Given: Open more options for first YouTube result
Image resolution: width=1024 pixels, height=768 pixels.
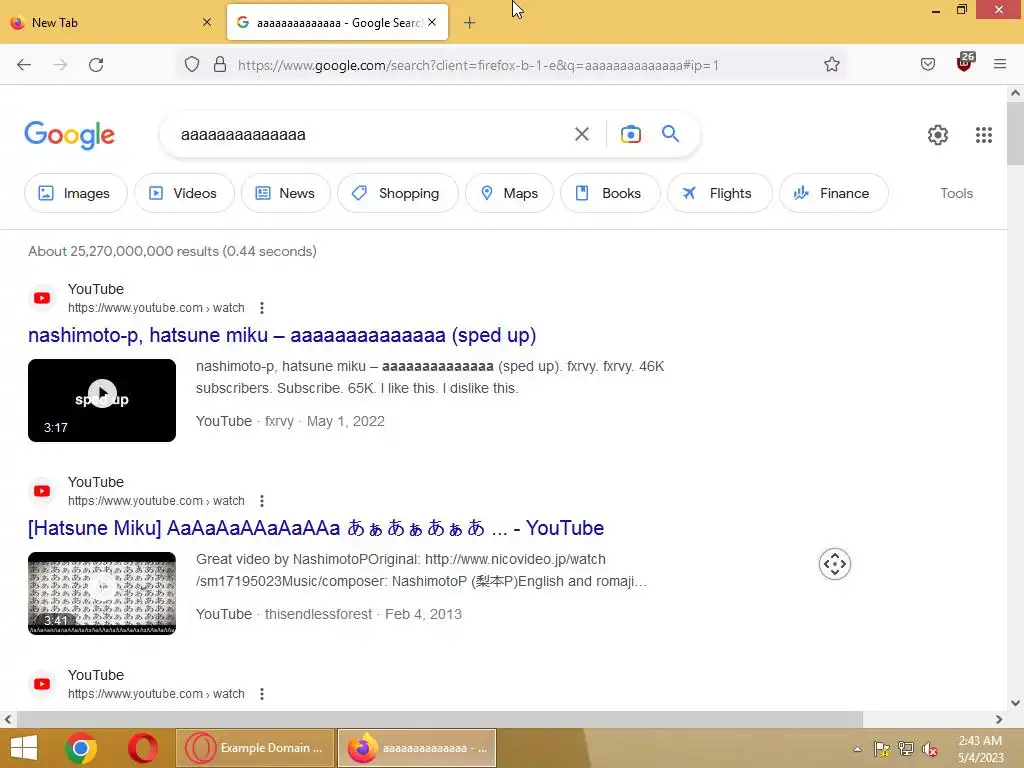Looking at the screenshot, I should [x=262, y=308].
